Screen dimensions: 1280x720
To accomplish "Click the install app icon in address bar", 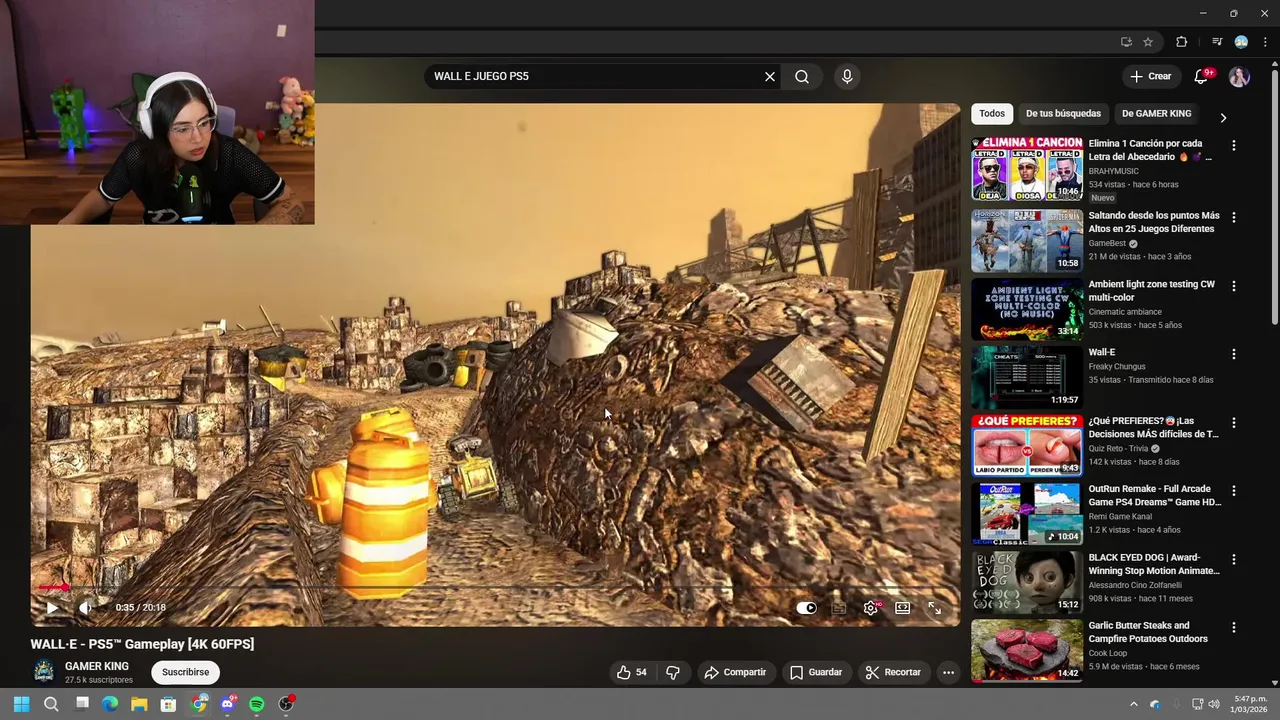I will click(x=1126, y=42).
